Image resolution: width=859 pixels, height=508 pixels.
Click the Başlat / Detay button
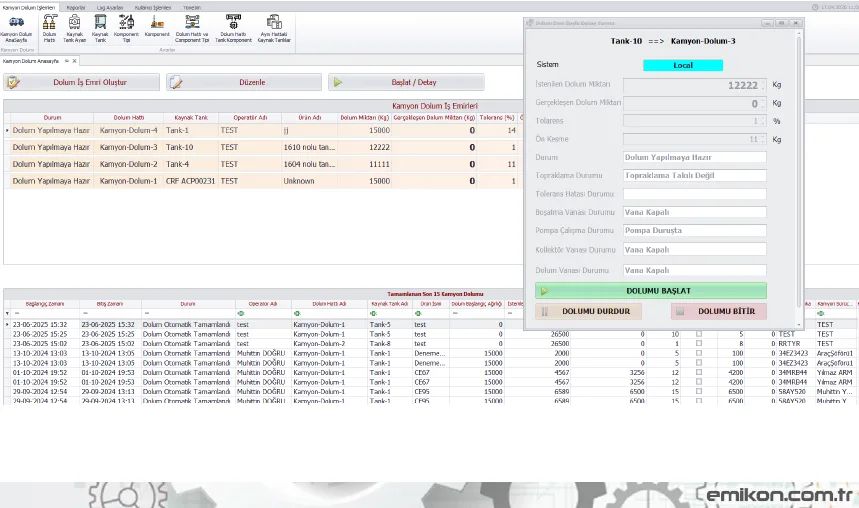(x=406, y=82)
